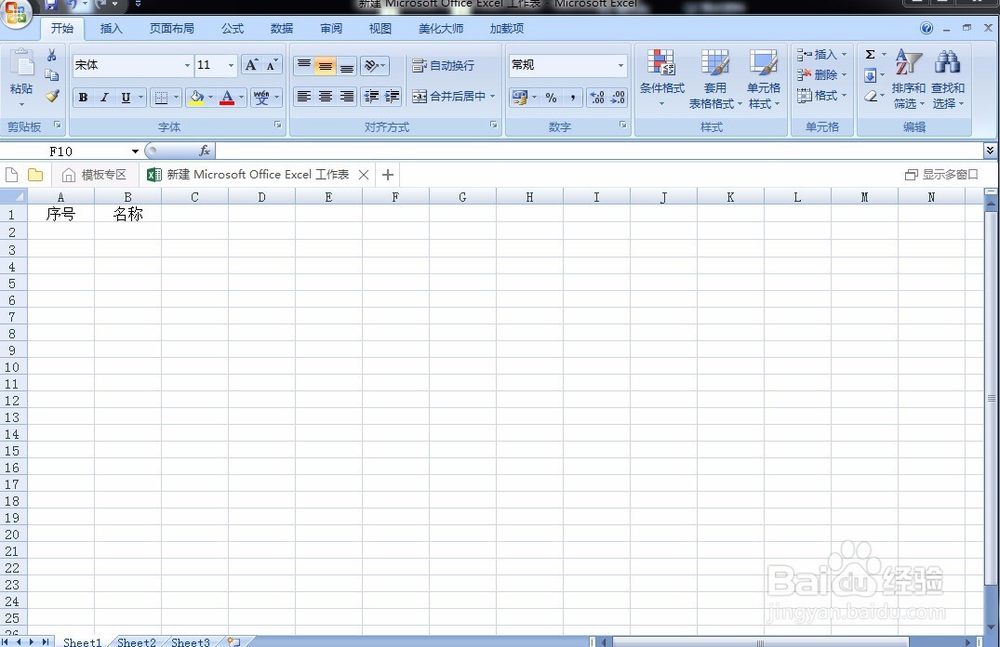Click the Paste clipboard icon
This screenshot has height=647, width=1000.
pyautogui.click(x=22, y=65)
